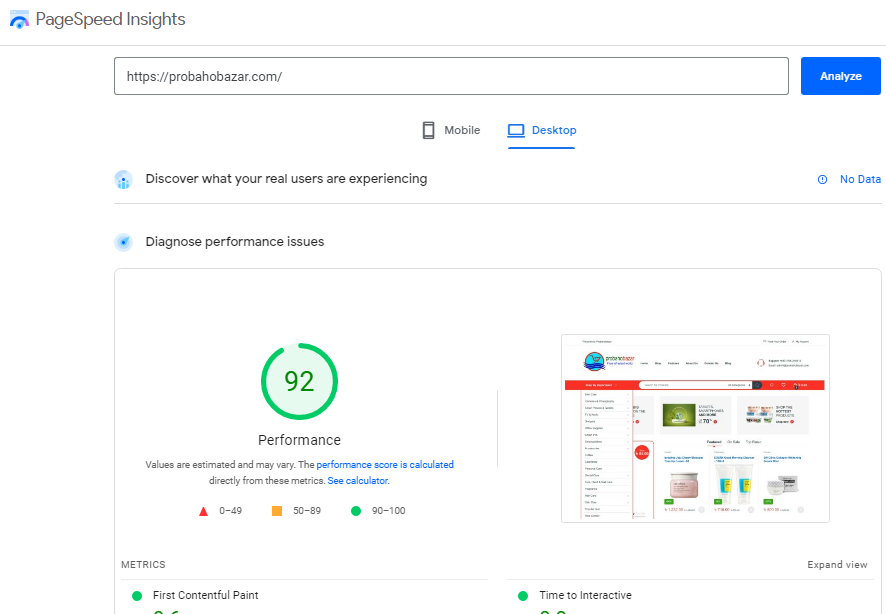This screenshot has height=614, width=886.
Task: Click the PageSpeed Insights logo icon
Action: [x=19, y=18]
